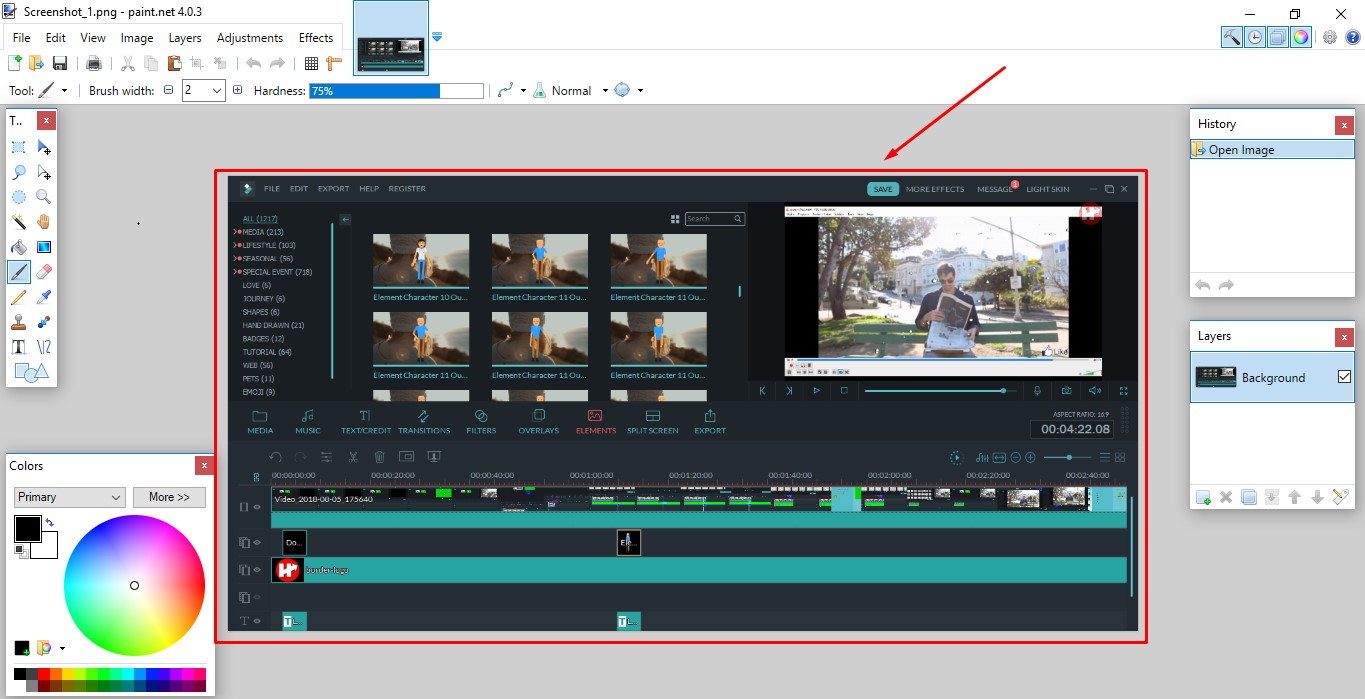Screen dimensions: 1365x699
Task: Click the scissors icon to cut clip
Action: (x=353, y=457)
